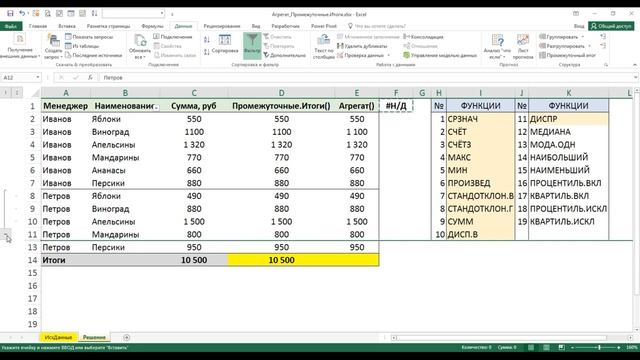This screenshot has width=640, height=360.
Task: Click Разгруппировать in Структура group
Action: click(562, 46)
